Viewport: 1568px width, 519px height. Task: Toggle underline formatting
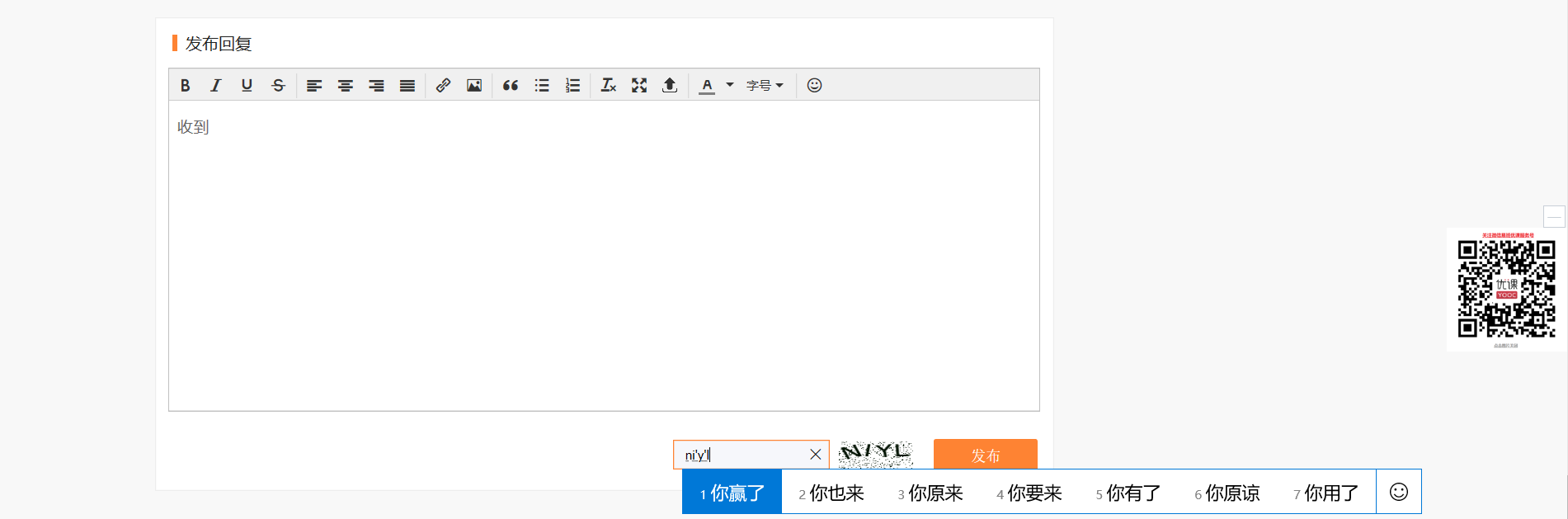(247, 85)
